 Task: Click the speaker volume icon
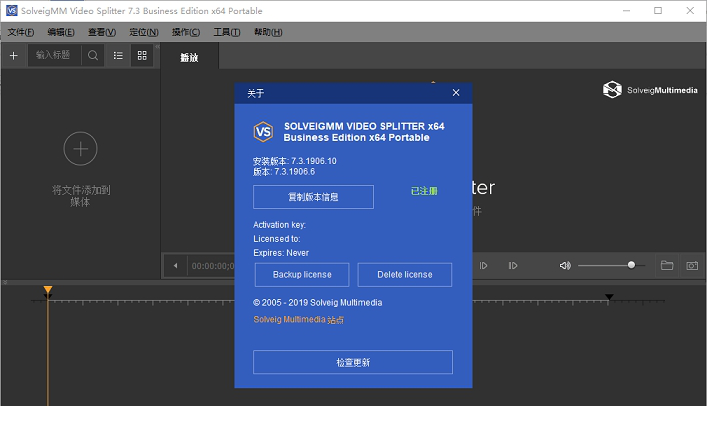point(565,266)
